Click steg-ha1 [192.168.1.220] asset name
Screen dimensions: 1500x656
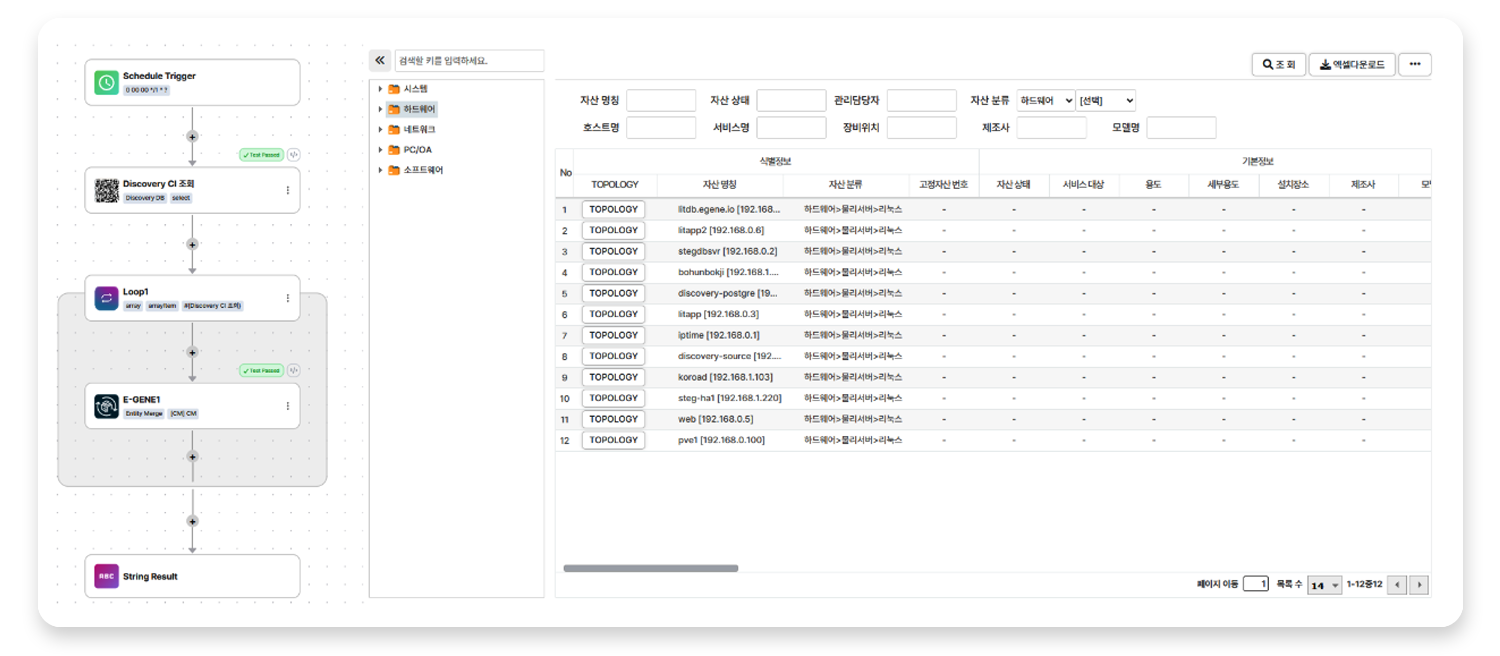tap(730, 398)
